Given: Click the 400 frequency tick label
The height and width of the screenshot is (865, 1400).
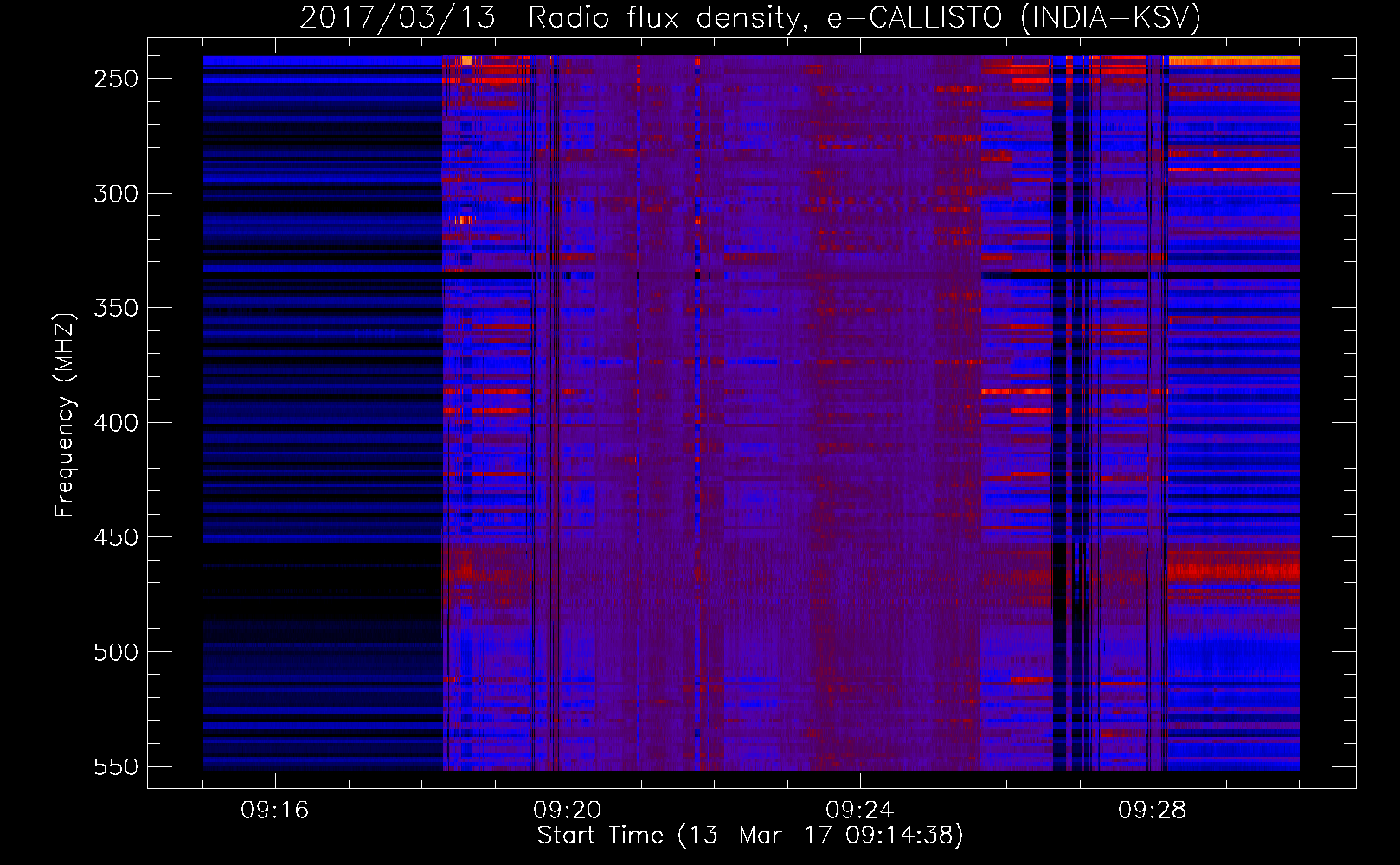Looking at the screenshot, I should coord(116,423).
